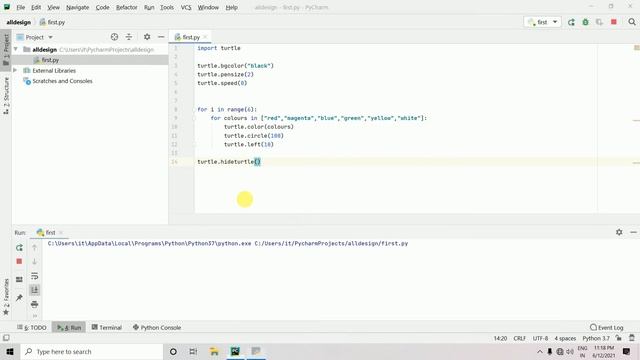The height and width of the screenshot is (360, 640).
Task: Open the Project panel settings gear
Action: [147, 37]
